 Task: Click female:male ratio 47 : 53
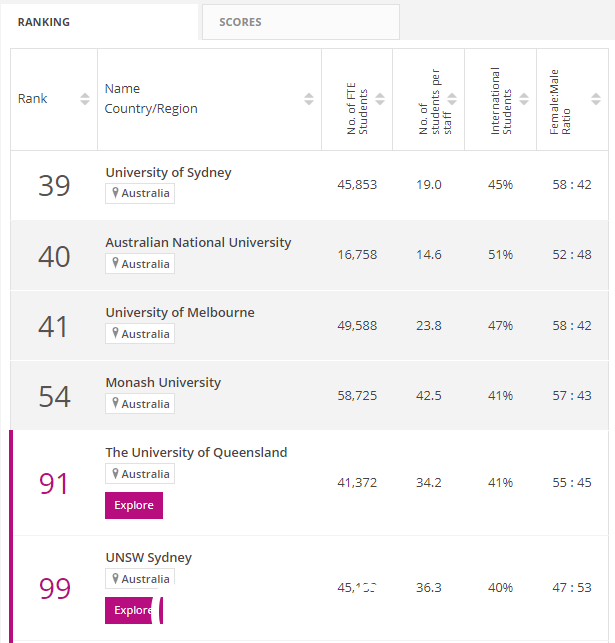(572, 588)
